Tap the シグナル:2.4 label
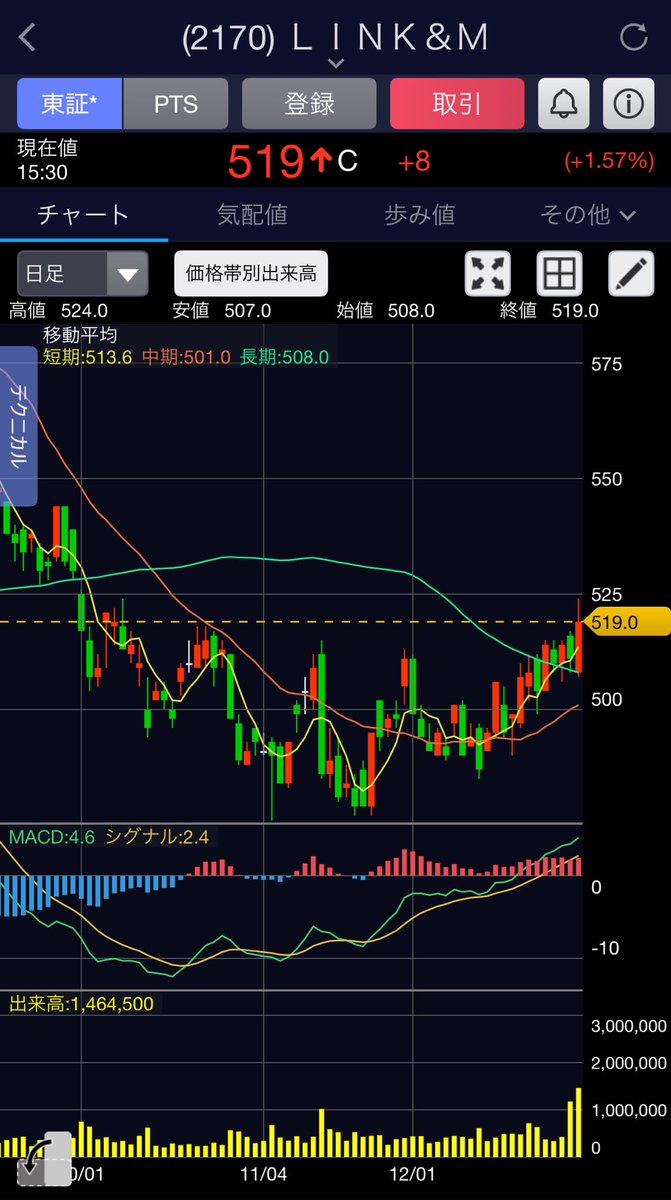Image resolution: width=671 pixels, height=1200 pixels. tap(157, 837)
